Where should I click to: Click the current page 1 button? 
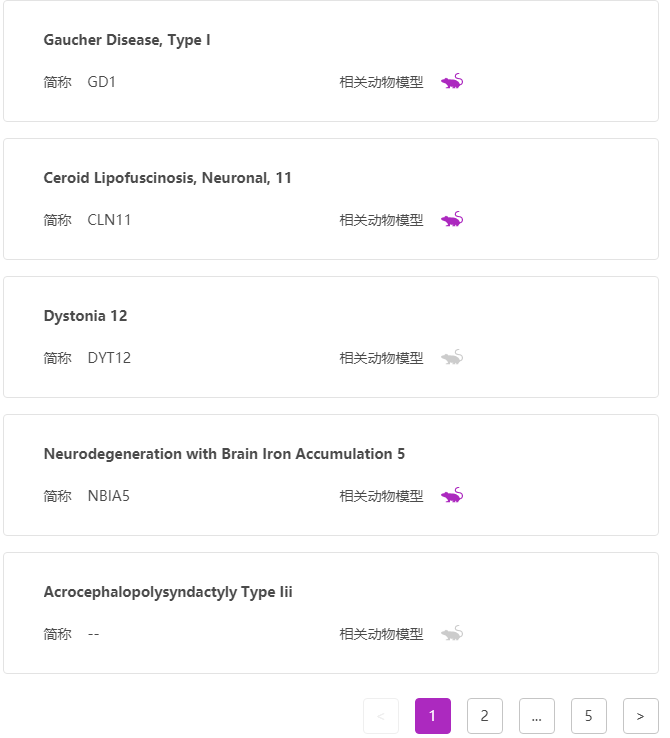tap(433, 716)
